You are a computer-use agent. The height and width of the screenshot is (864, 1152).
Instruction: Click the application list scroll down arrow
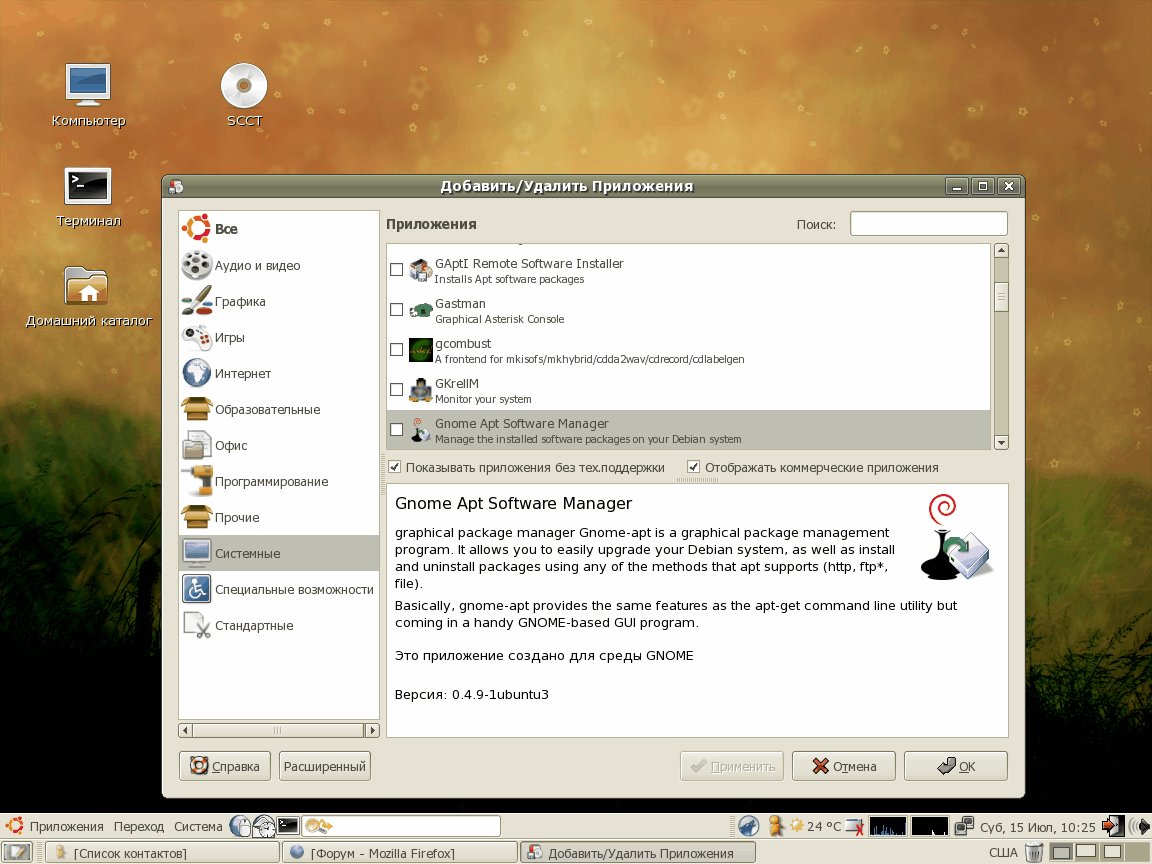1001,442
